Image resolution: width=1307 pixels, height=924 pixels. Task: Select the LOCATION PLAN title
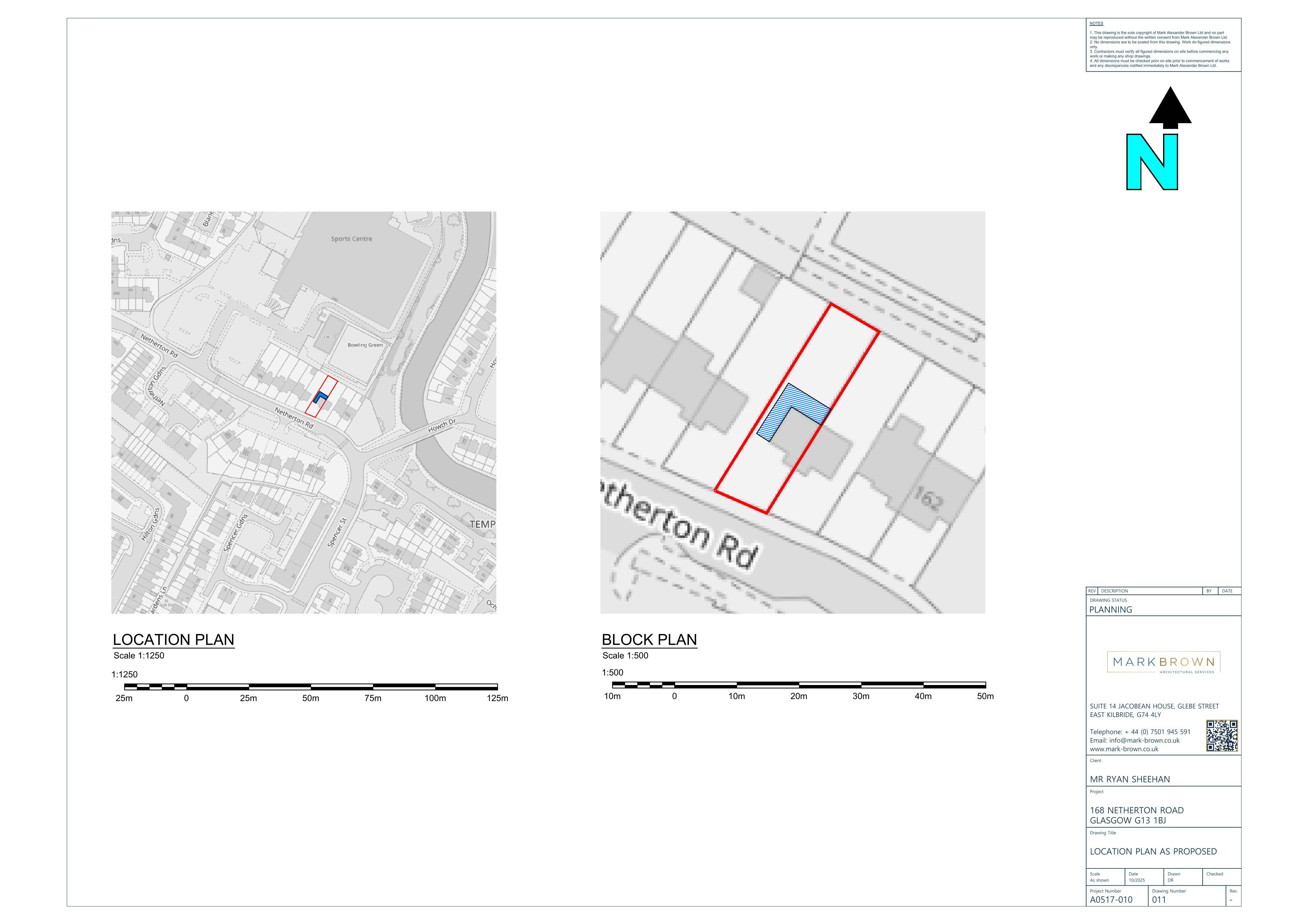click(x=174, y=639)
